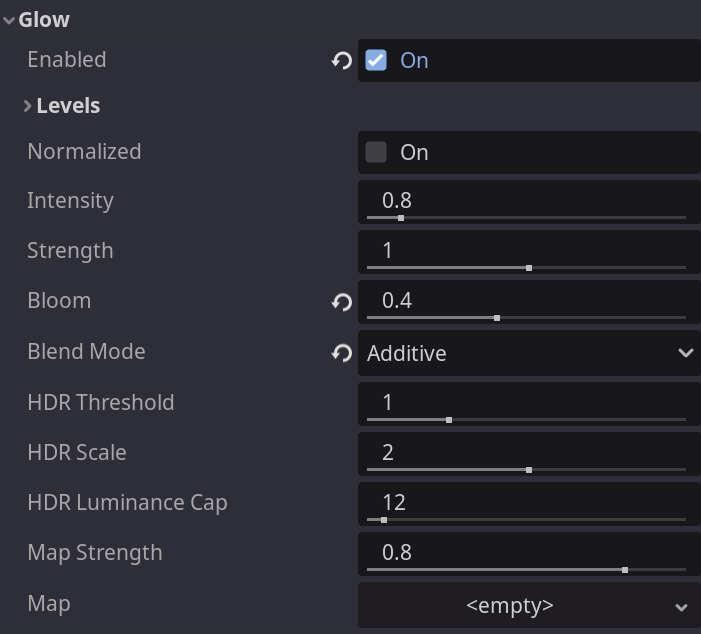Screen dimensions: 701x634
Task: Click the Intensity slider handle
Action: (401, 218)
